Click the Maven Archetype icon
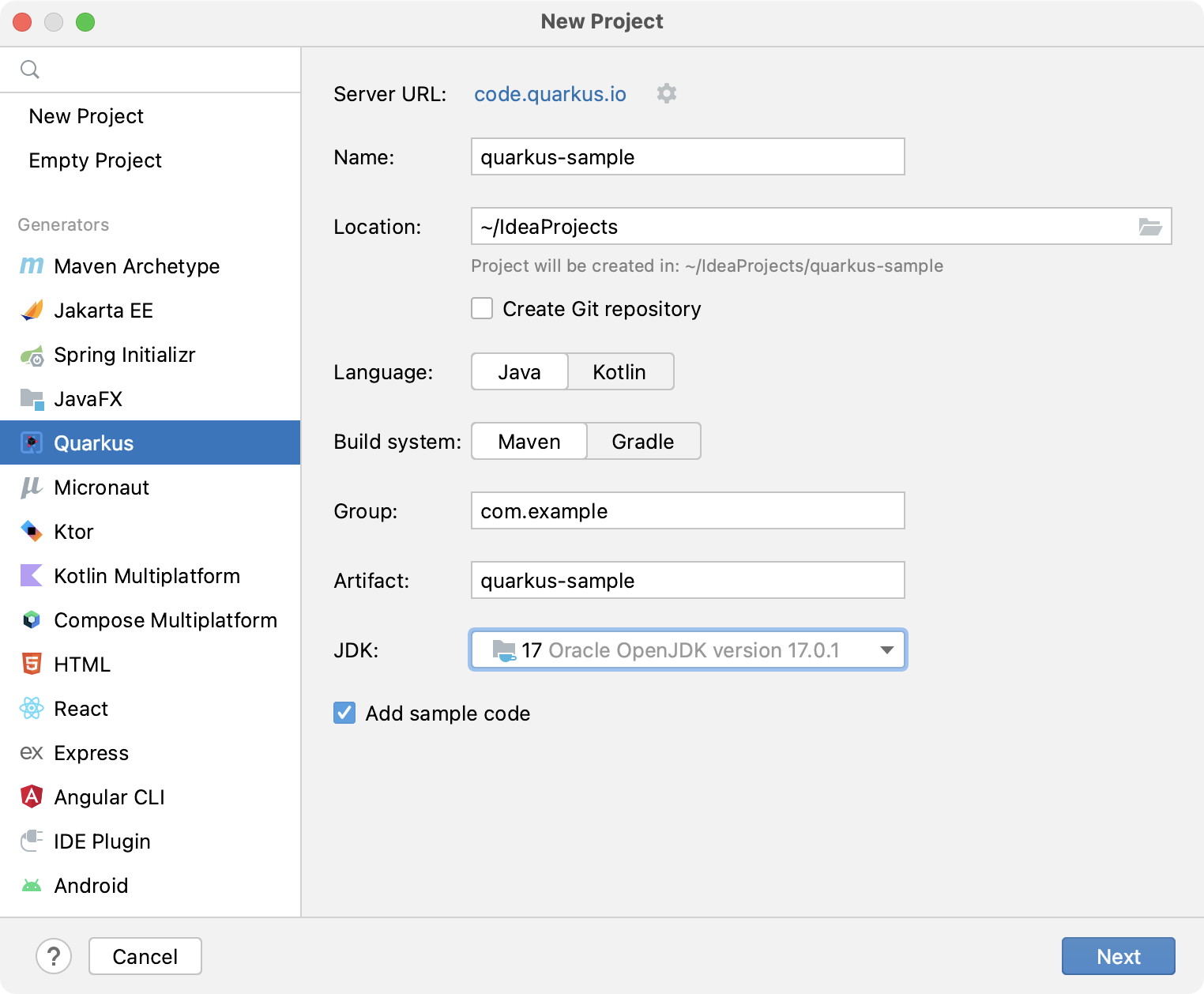Screen dimensions: 1204x994 point(32,266)
